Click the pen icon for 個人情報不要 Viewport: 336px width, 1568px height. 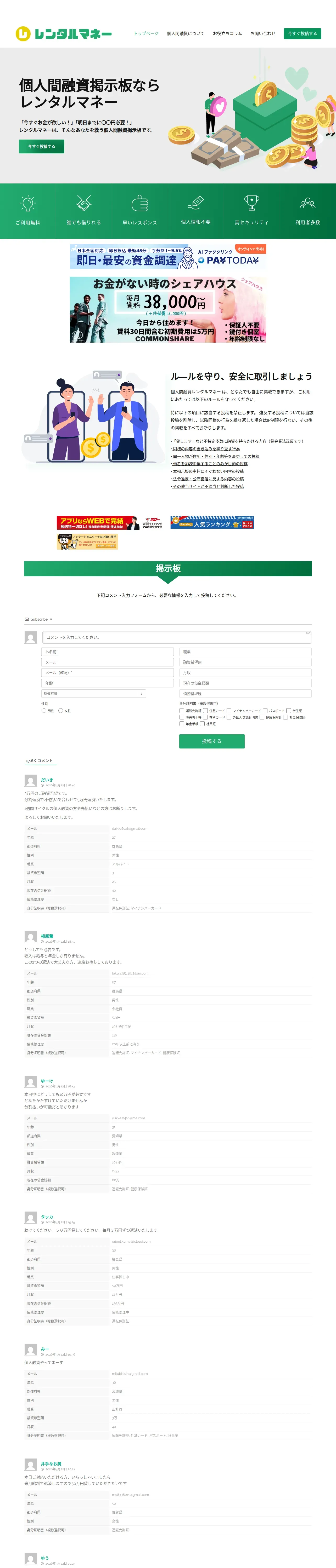tap(196, 203)
